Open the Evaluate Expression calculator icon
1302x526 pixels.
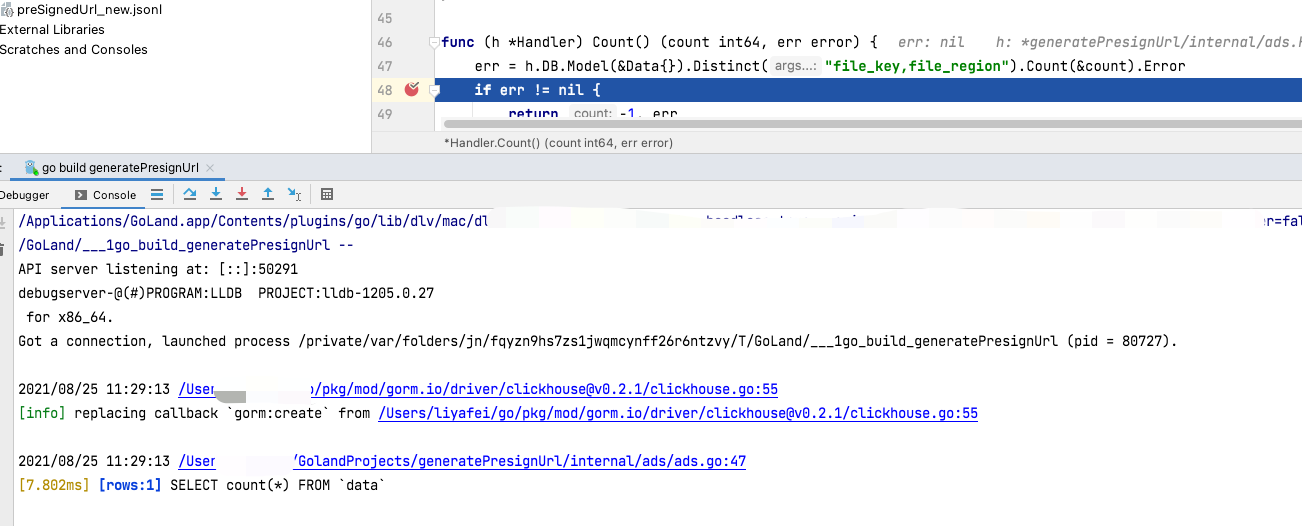tap(327, 194)
